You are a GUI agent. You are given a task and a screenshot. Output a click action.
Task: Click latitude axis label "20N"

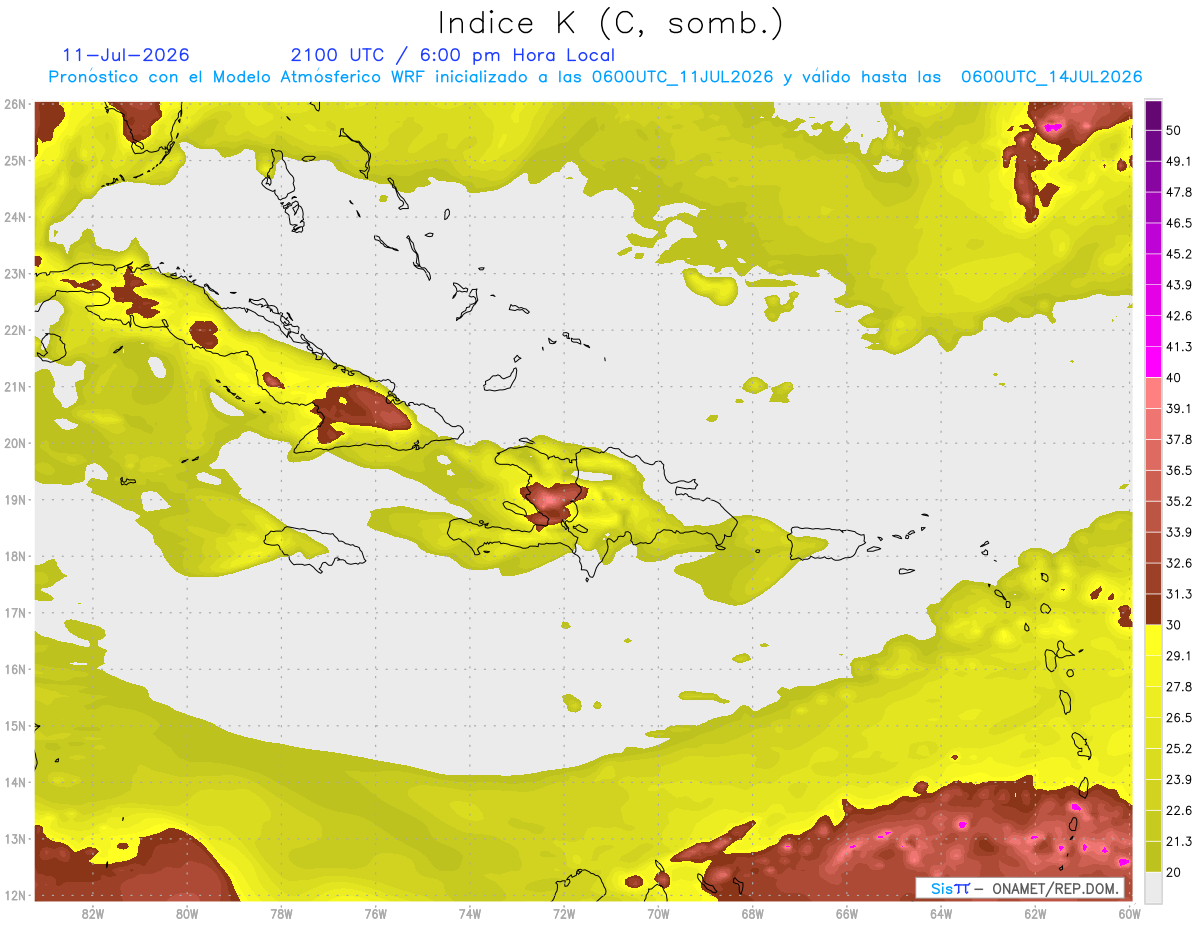coord(14,443)
